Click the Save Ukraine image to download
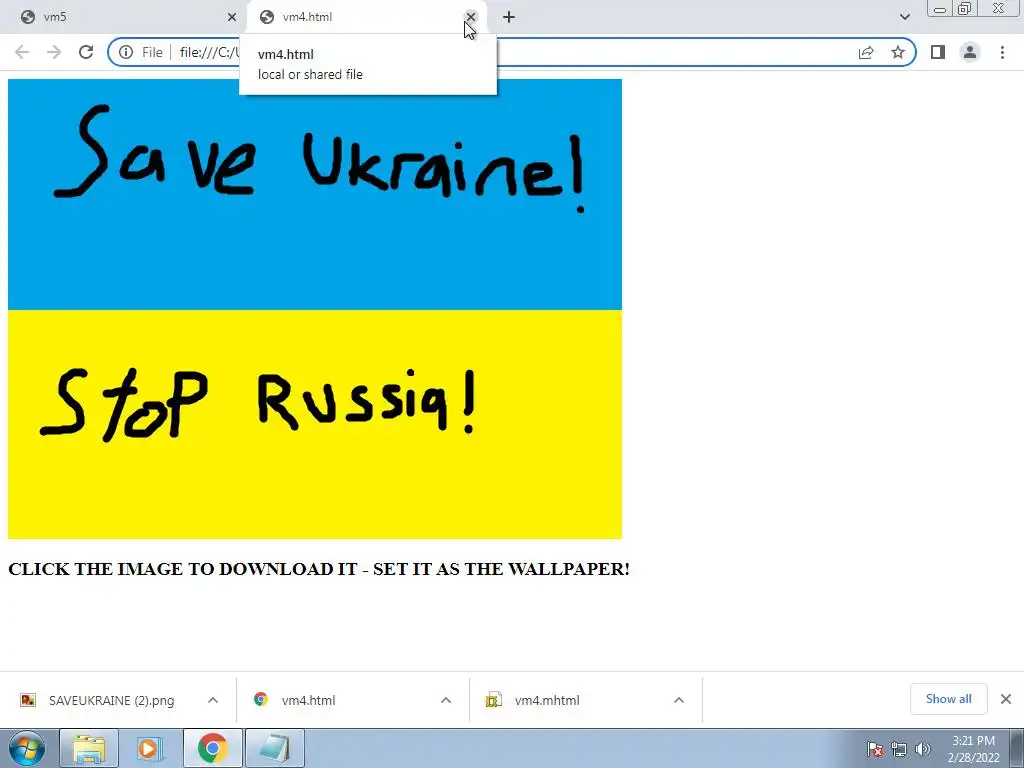This screenshot has height=768, width=1024. [x=315, y=309]
